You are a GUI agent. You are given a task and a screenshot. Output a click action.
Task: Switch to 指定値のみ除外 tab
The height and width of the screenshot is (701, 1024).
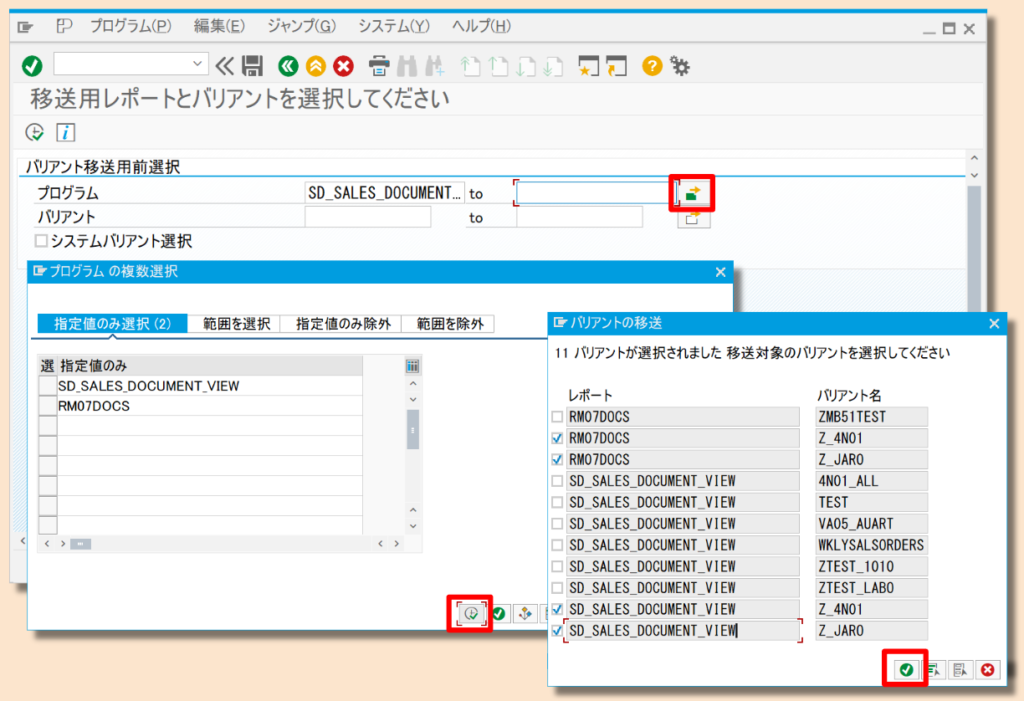pyautogui.click(x=343, y=323)
